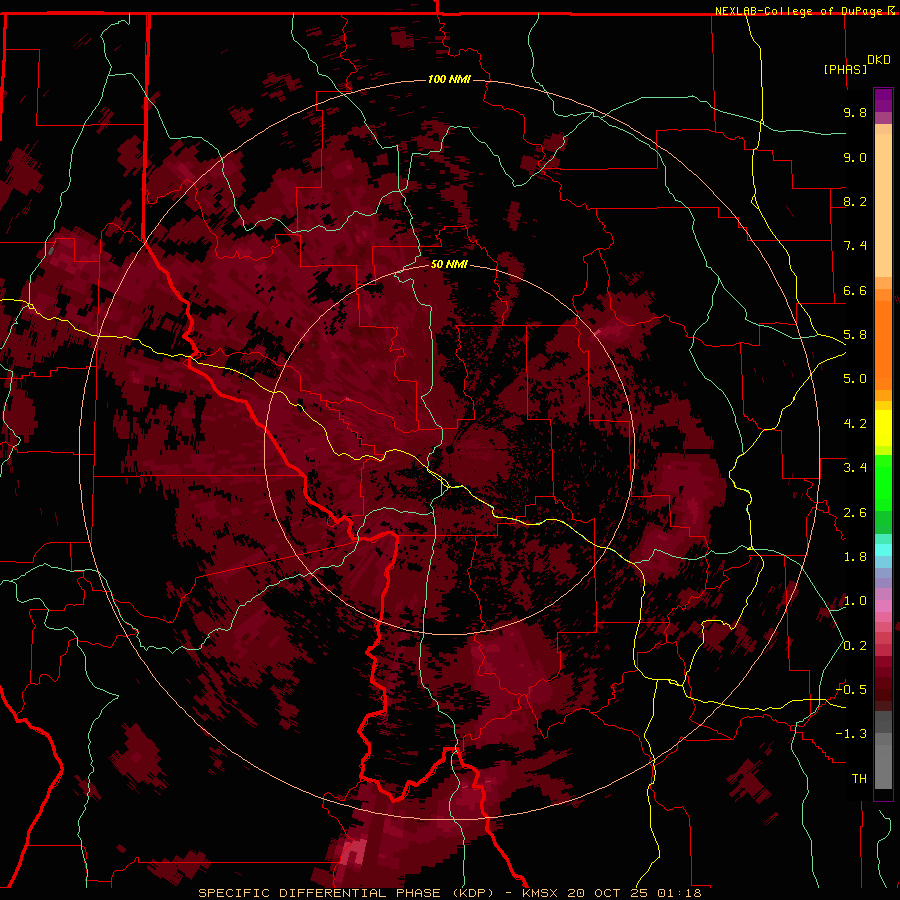The height and width of the screenshot is (900, 900).
Task: Click the 5.8 scale value
Action: (x=855, y=335)
